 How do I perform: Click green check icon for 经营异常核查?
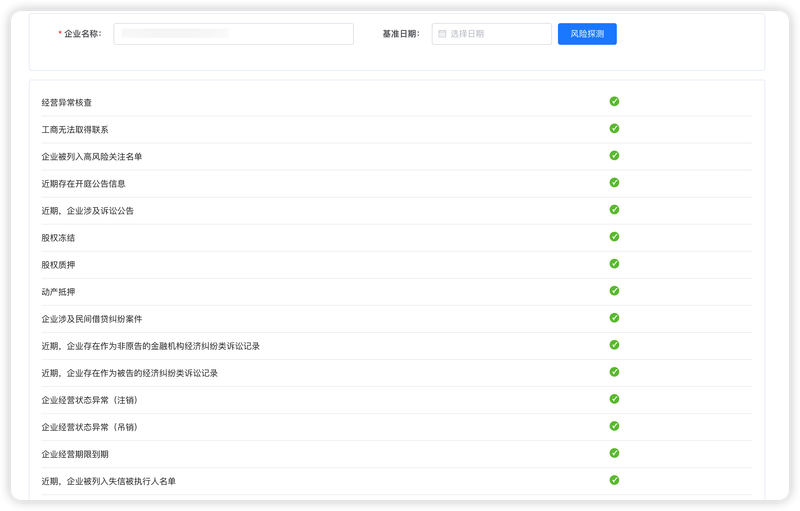coord(614,101)
